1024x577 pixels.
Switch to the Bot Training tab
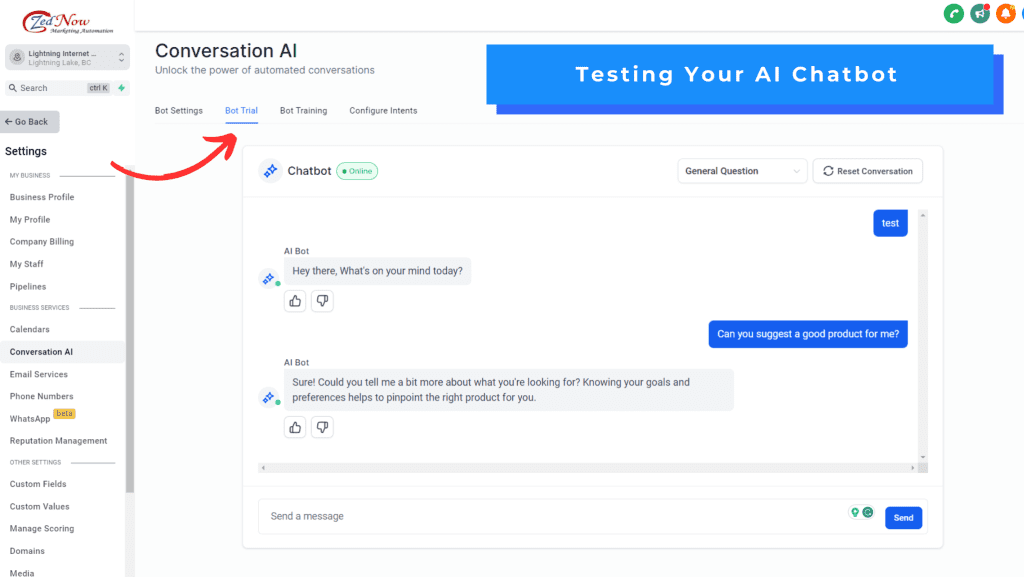(x=303, y=110)
